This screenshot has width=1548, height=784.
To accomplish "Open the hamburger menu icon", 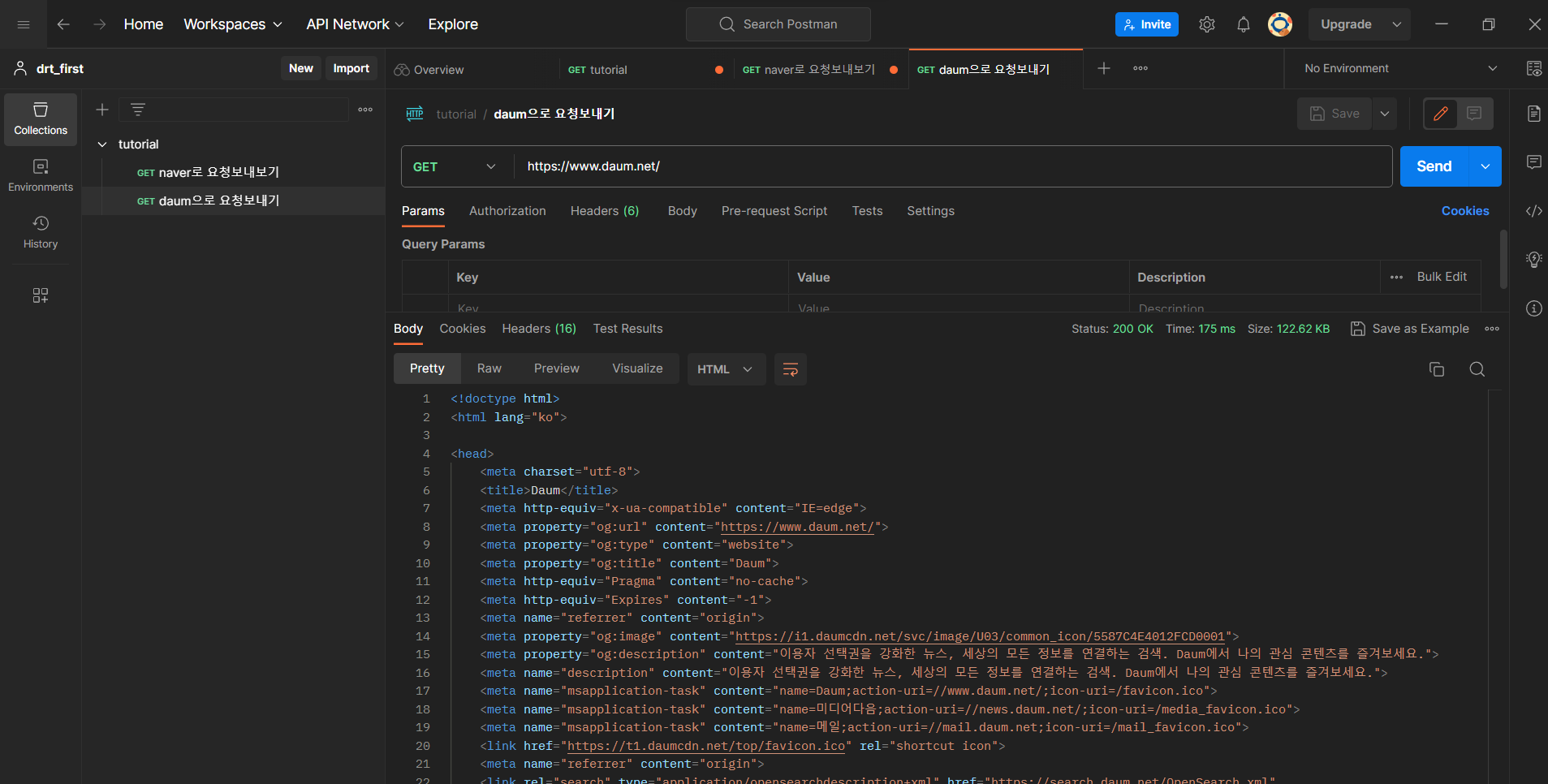I will tap(24, 24).
